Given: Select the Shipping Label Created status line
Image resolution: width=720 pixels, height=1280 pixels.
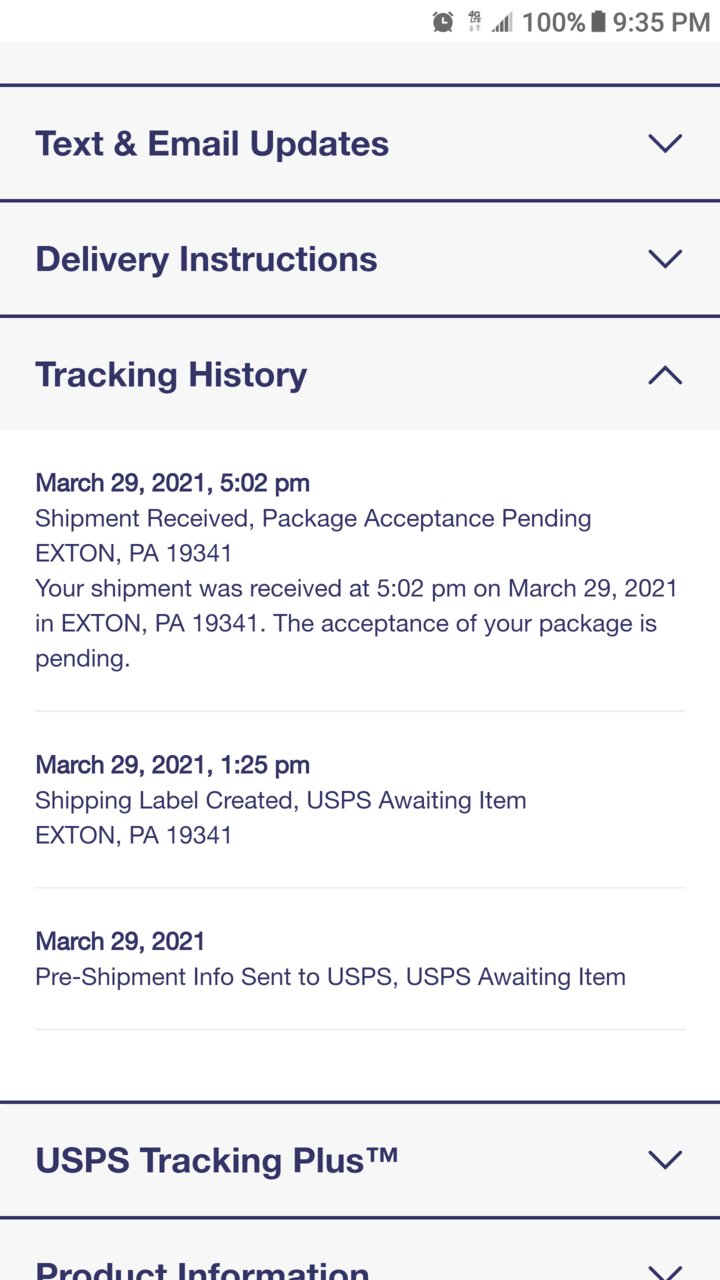Looking at the screenshot, I should (x=281, y=801).
